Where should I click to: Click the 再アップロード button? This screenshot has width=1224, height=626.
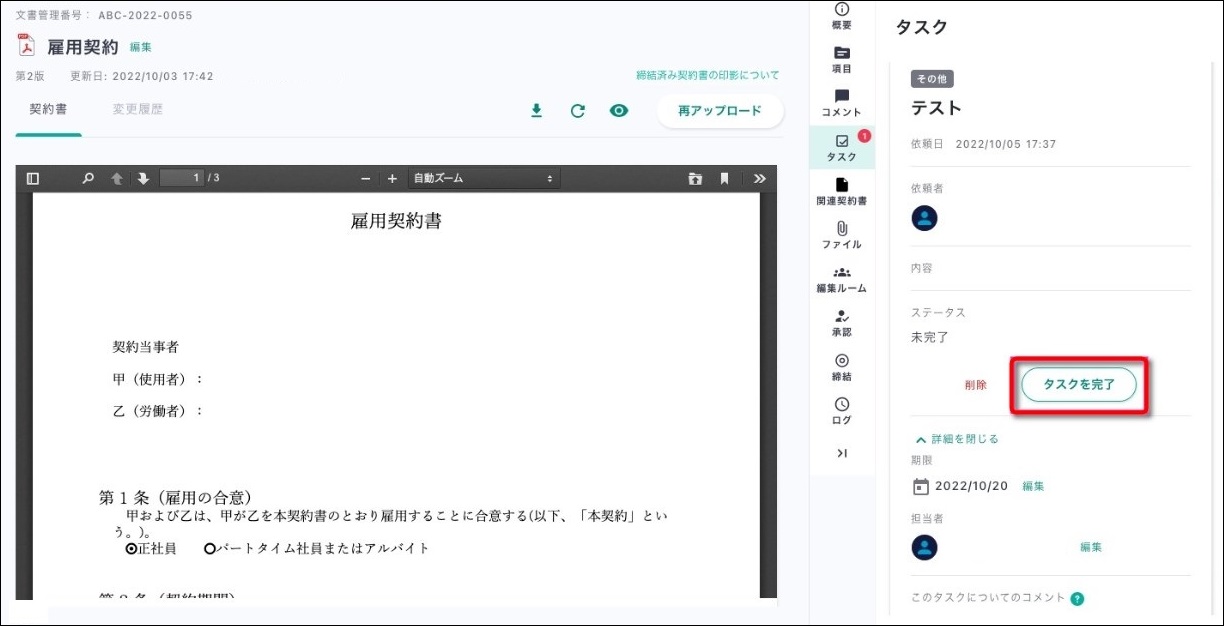(x=720, y=111)
